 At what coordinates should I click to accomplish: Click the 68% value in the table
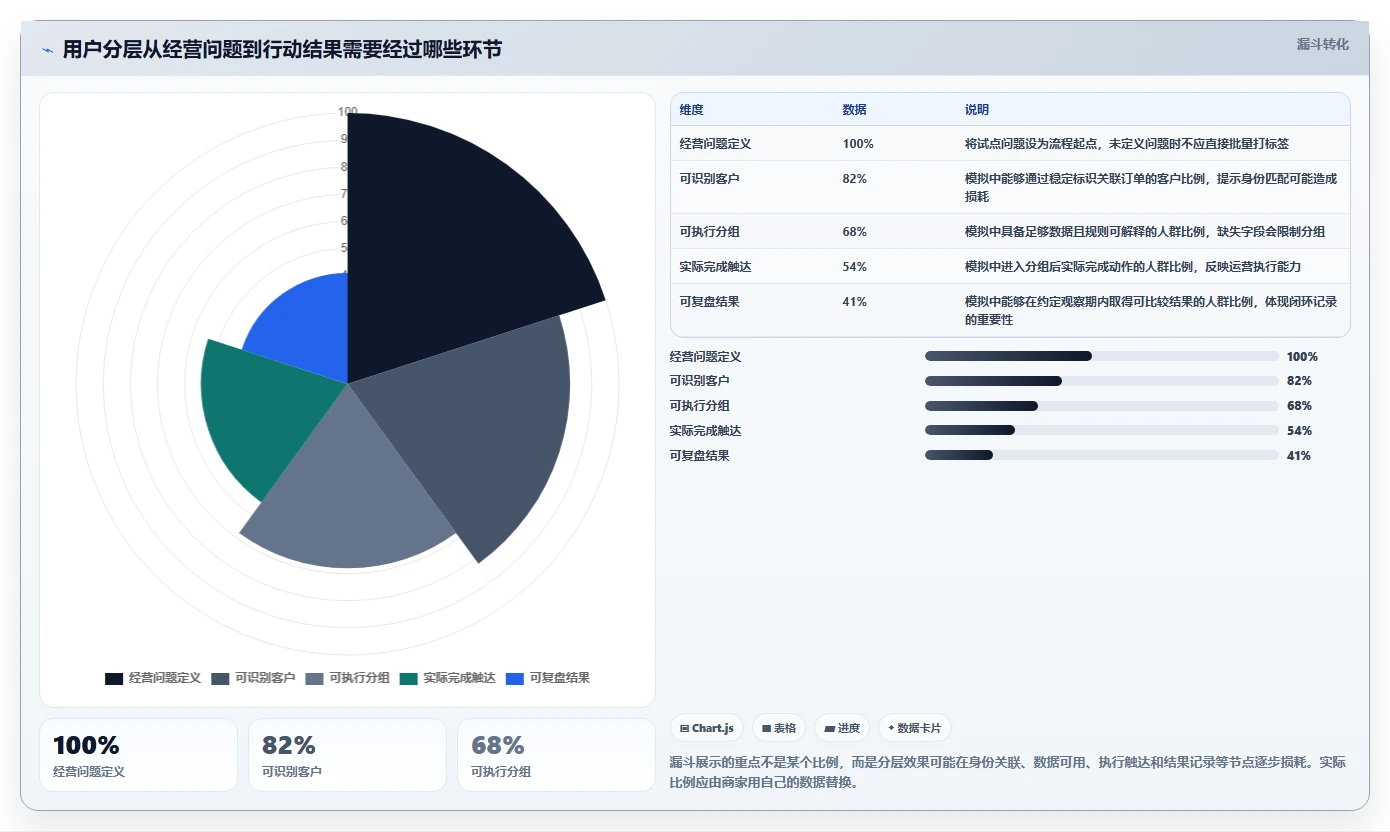854,232
